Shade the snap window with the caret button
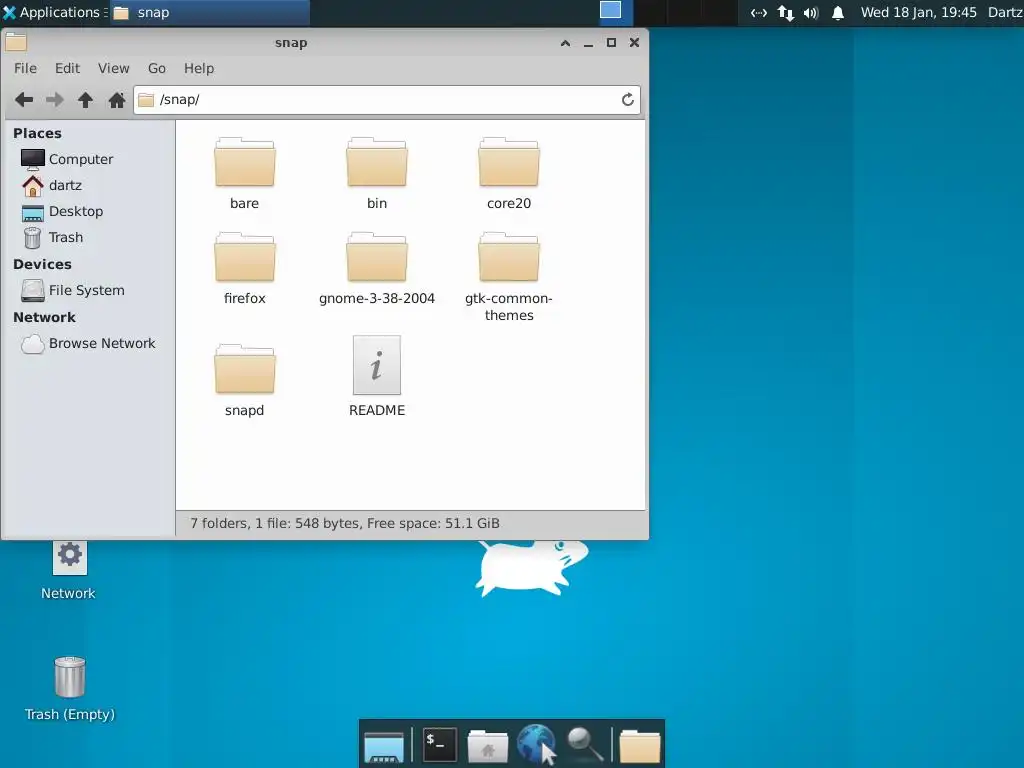Screen dimensions: 1024x768 click(566, 43)
